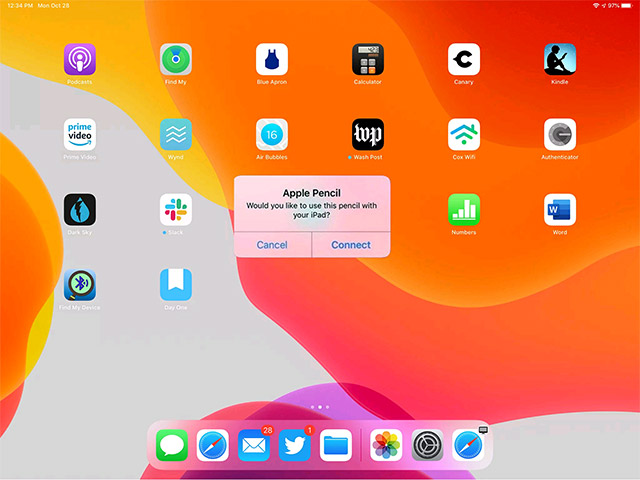Open the Blue Apron app
The image size is (640, 480).
click(x=272, y=59)
